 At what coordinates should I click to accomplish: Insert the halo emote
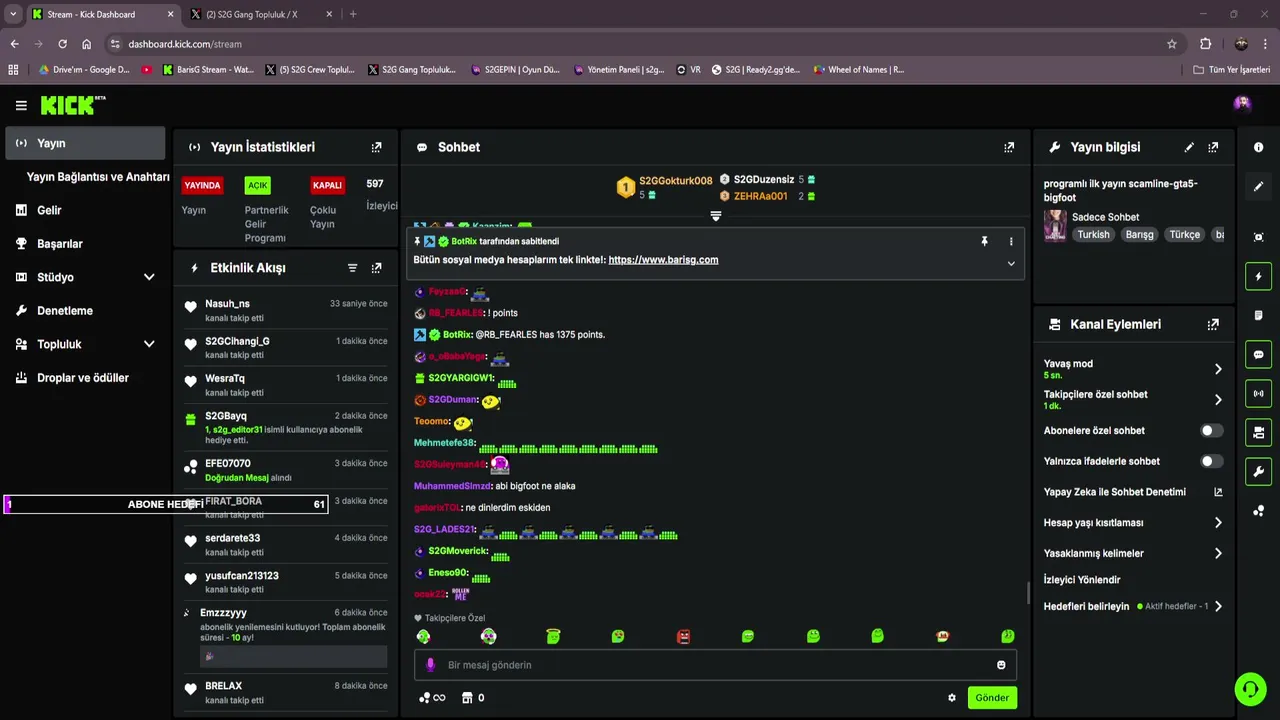[553, 636]
